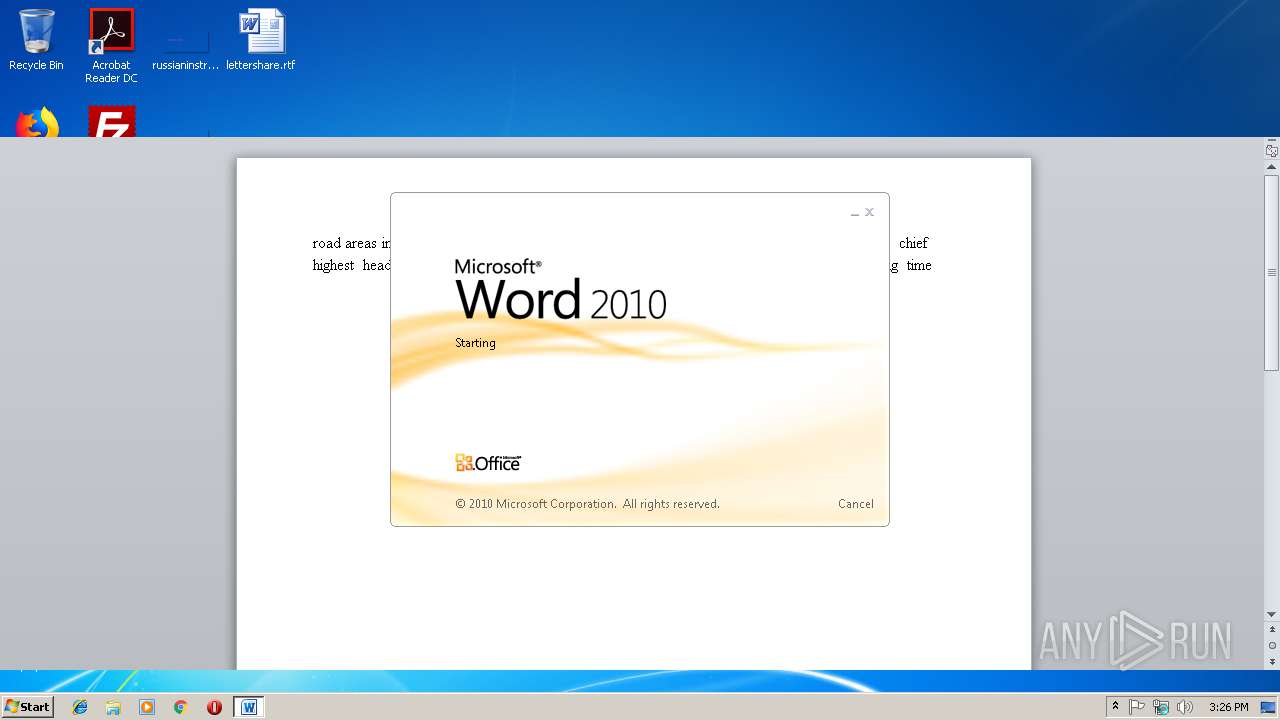Click the vertical scrollbar down arrow in Word
The width and height of the screenshot is (1280, 720).
pyautogui.click(x=1271, y=614)
